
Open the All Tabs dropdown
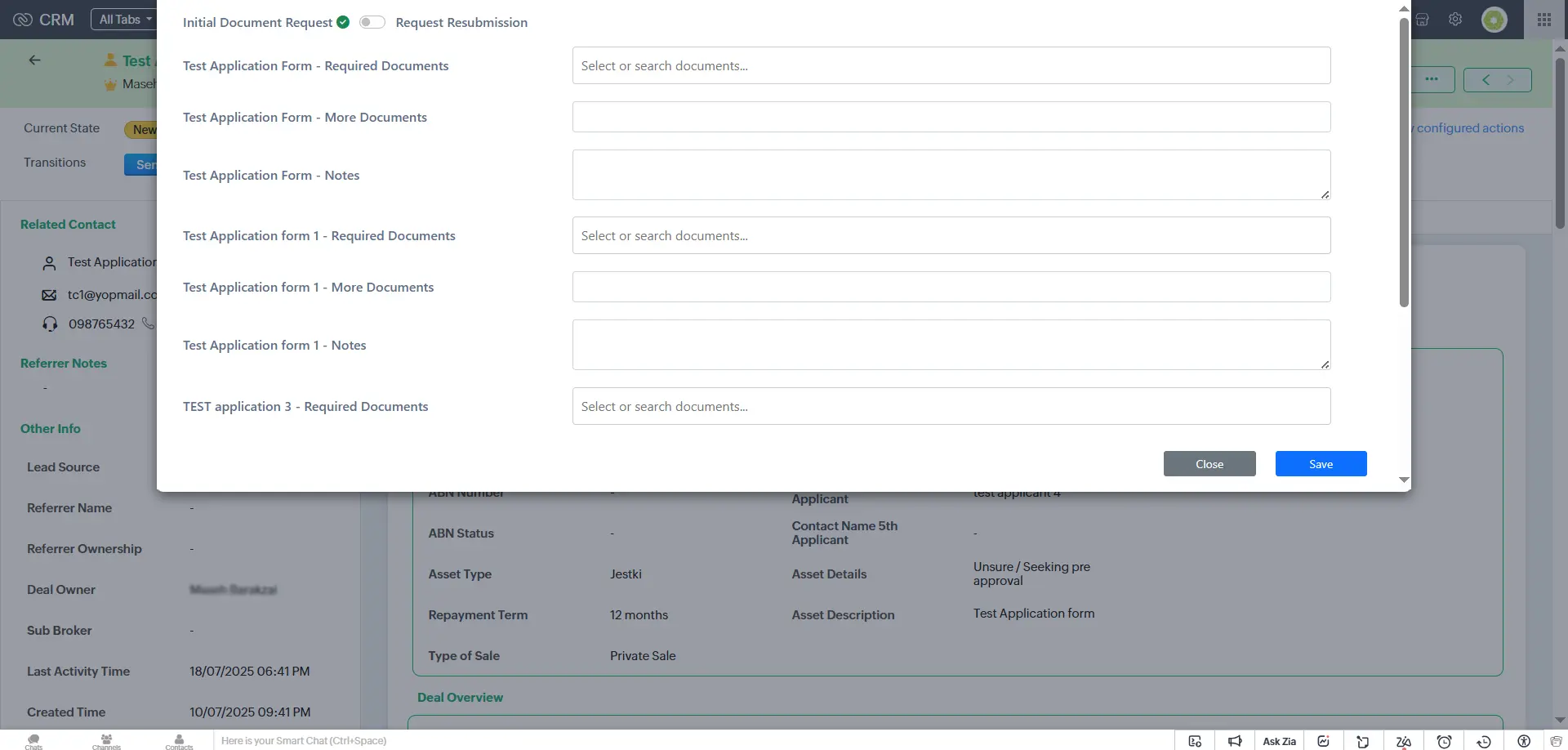(x=123, y=19)
